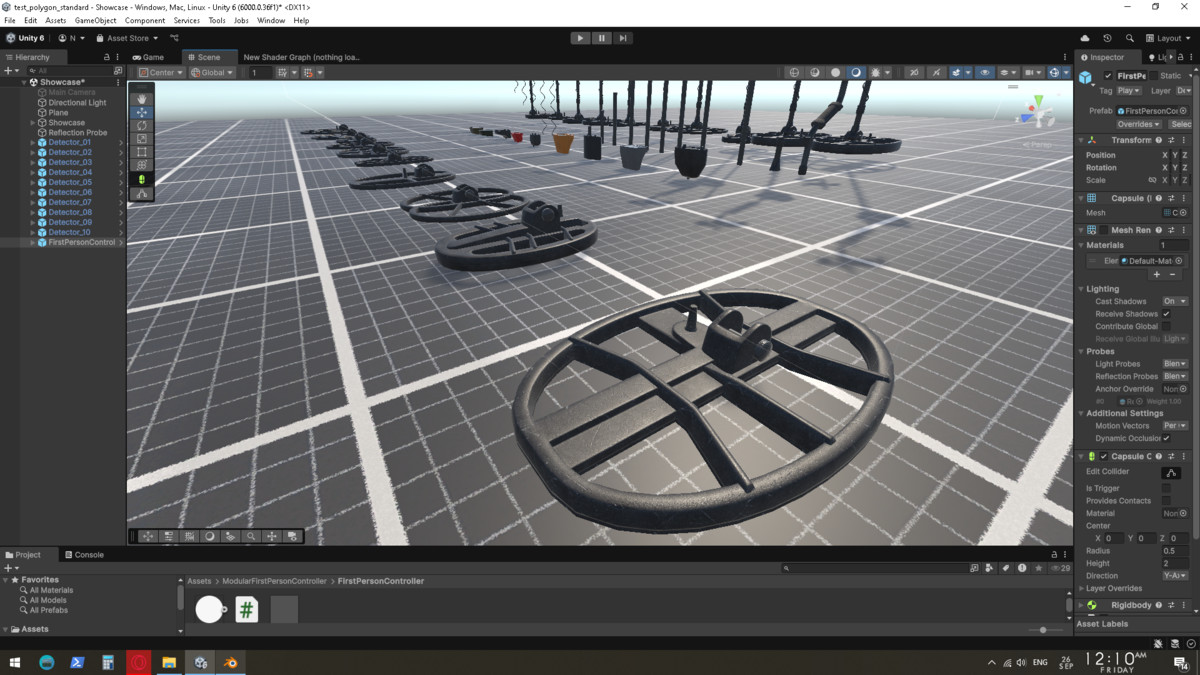Select the Rotate tool in scene toolbar
The image size is (1200, 675).
[x=142, y=126]
